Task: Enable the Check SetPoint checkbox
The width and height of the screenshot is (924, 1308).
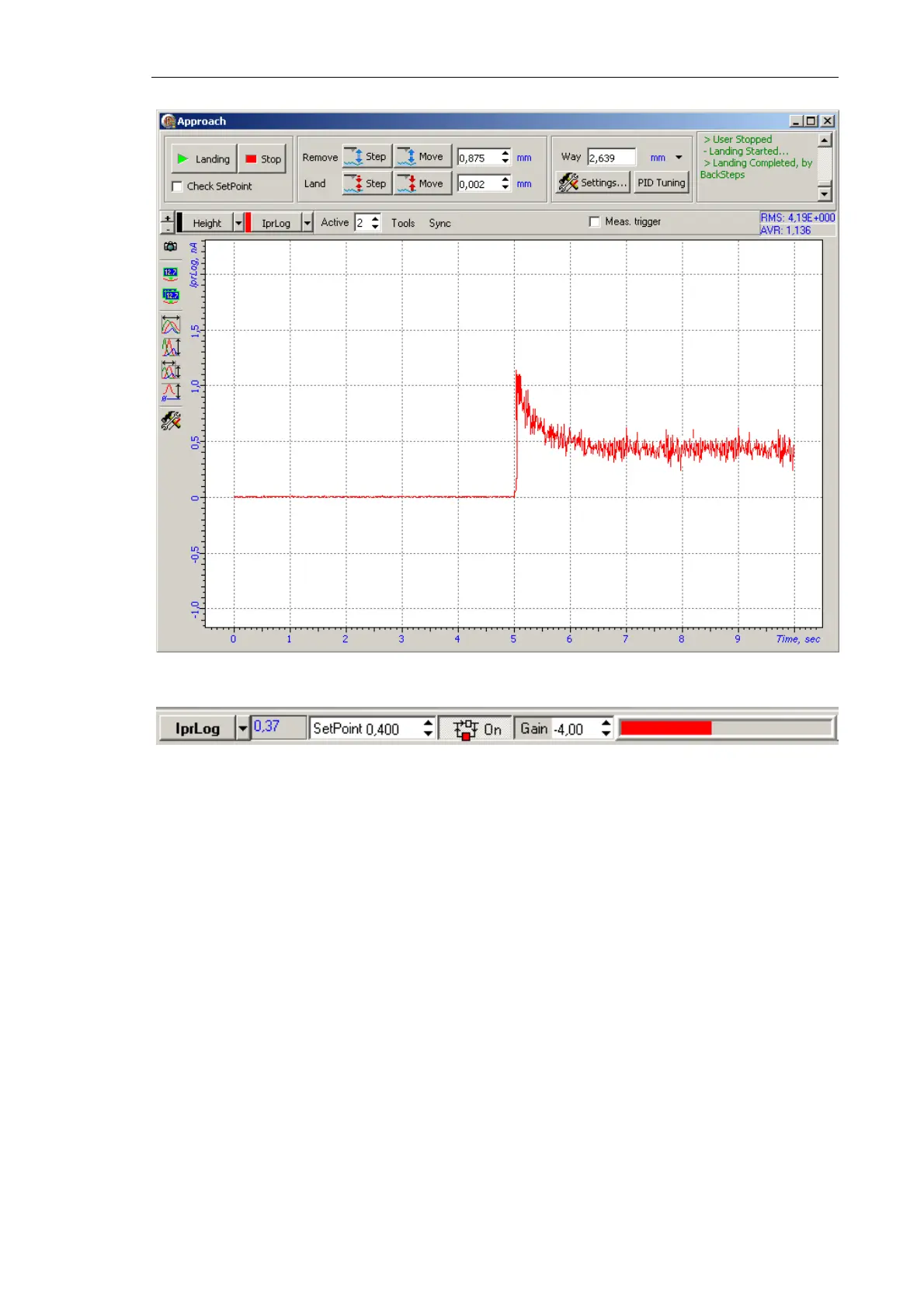Action: [177, 186]
